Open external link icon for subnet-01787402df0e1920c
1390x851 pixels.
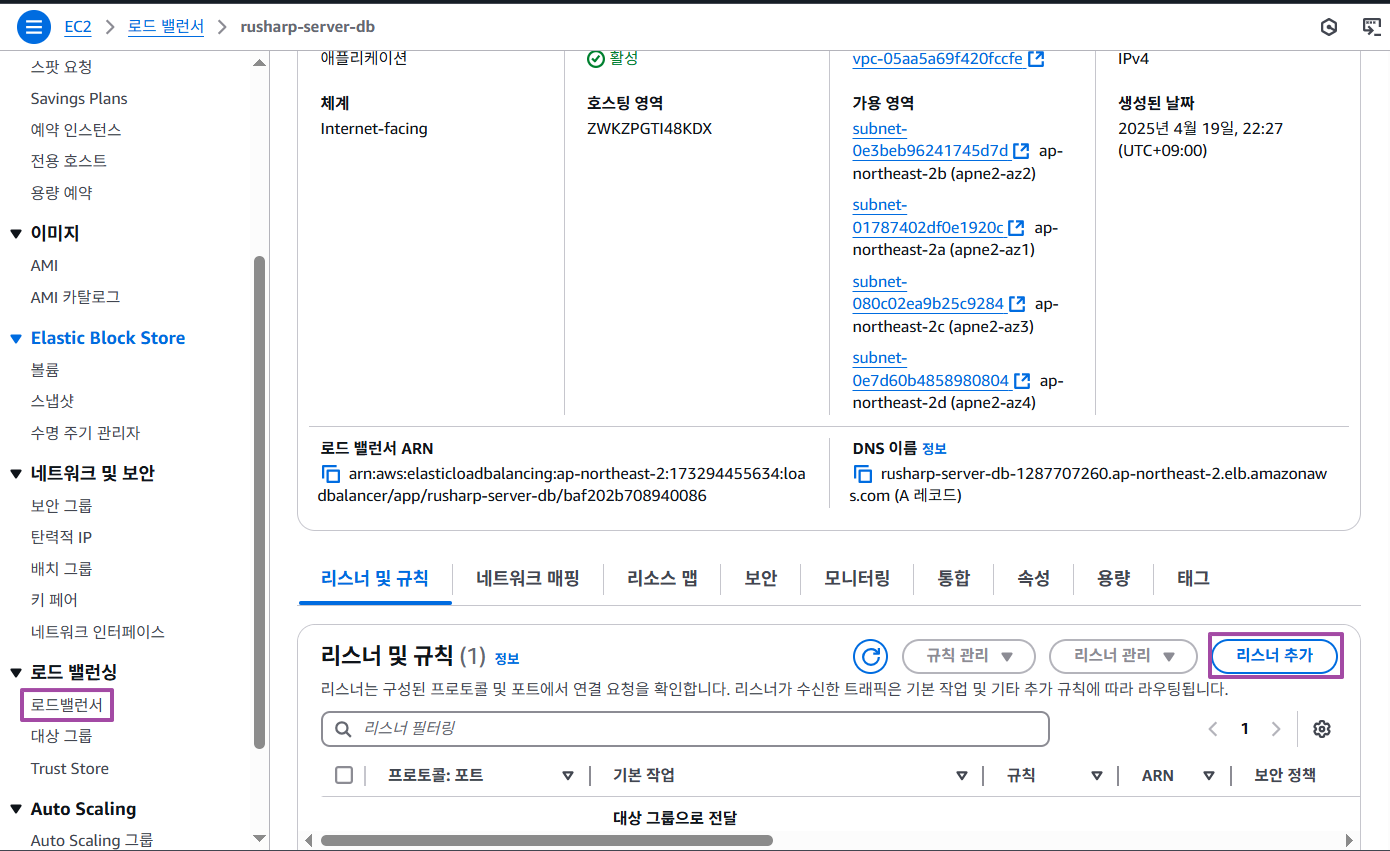(x=1016, y=228)
